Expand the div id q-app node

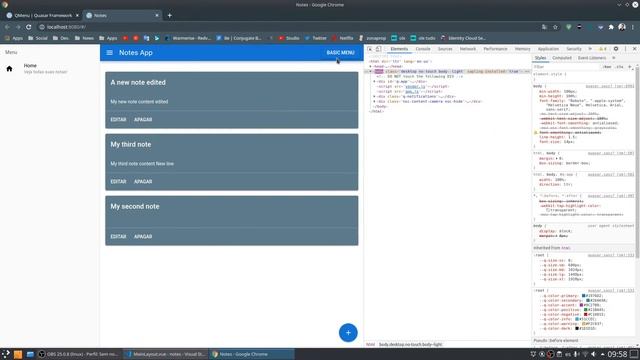tap(374, 82)
